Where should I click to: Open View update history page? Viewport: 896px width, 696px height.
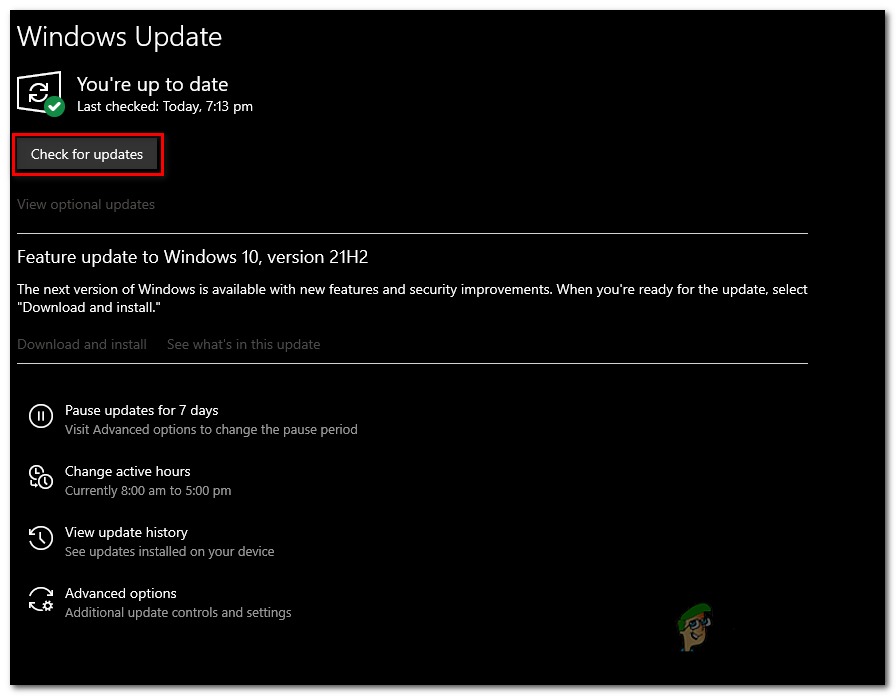(126, 532)
